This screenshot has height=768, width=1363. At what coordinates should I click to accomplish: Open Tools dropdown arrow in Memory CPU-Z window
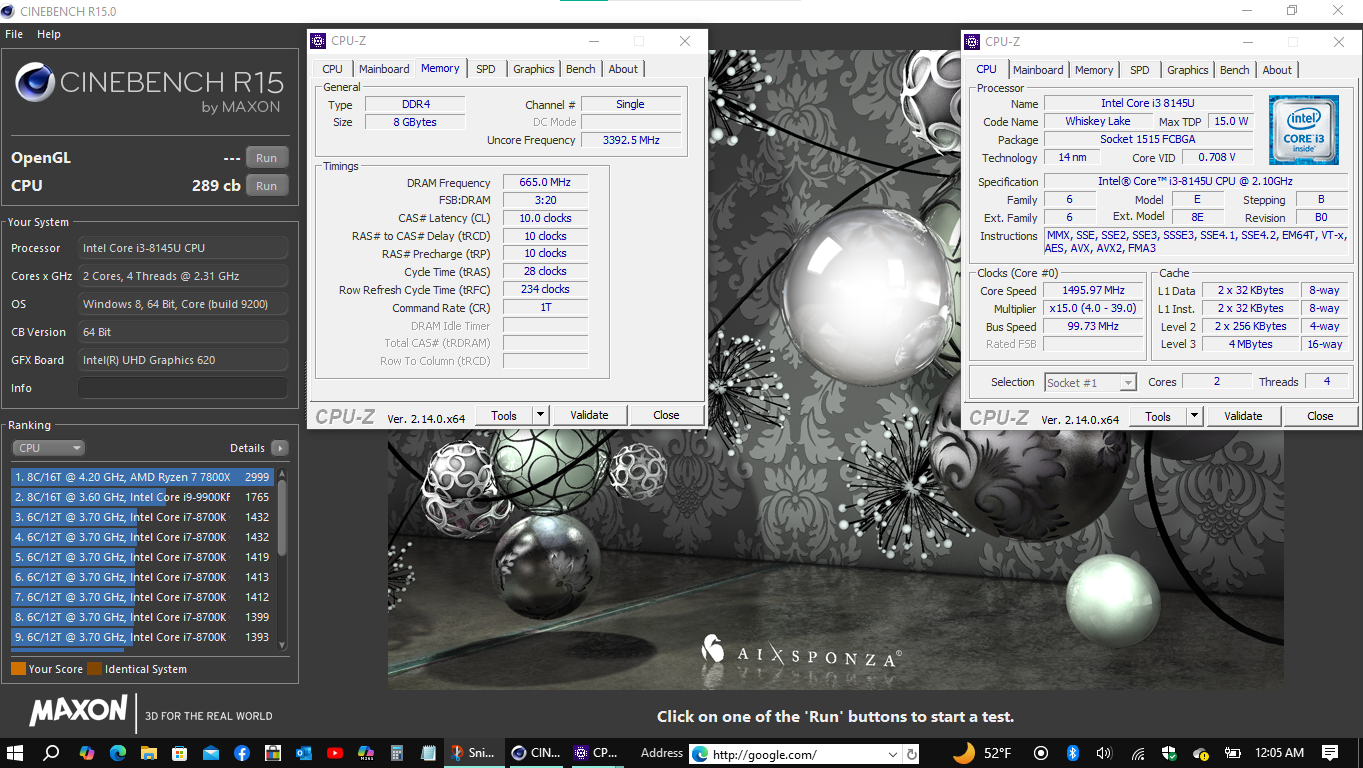point(540,415)
